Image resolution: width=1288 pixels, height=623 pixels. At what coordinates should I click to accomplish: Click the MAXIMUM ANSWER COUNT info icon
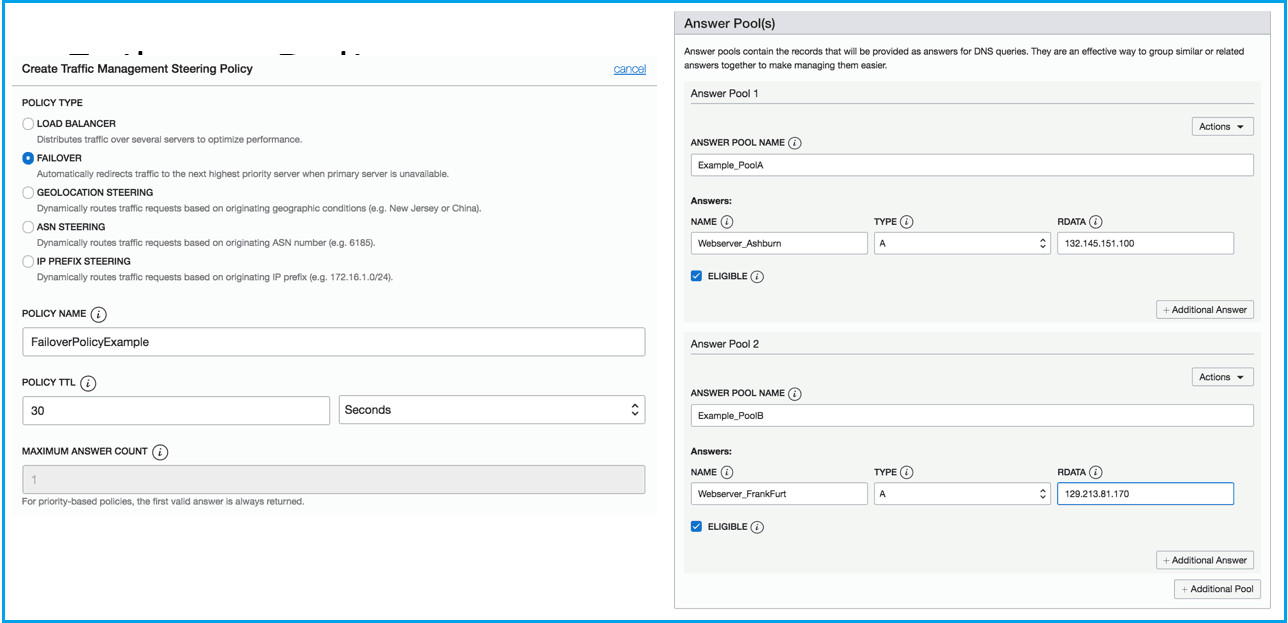[161, 451]
